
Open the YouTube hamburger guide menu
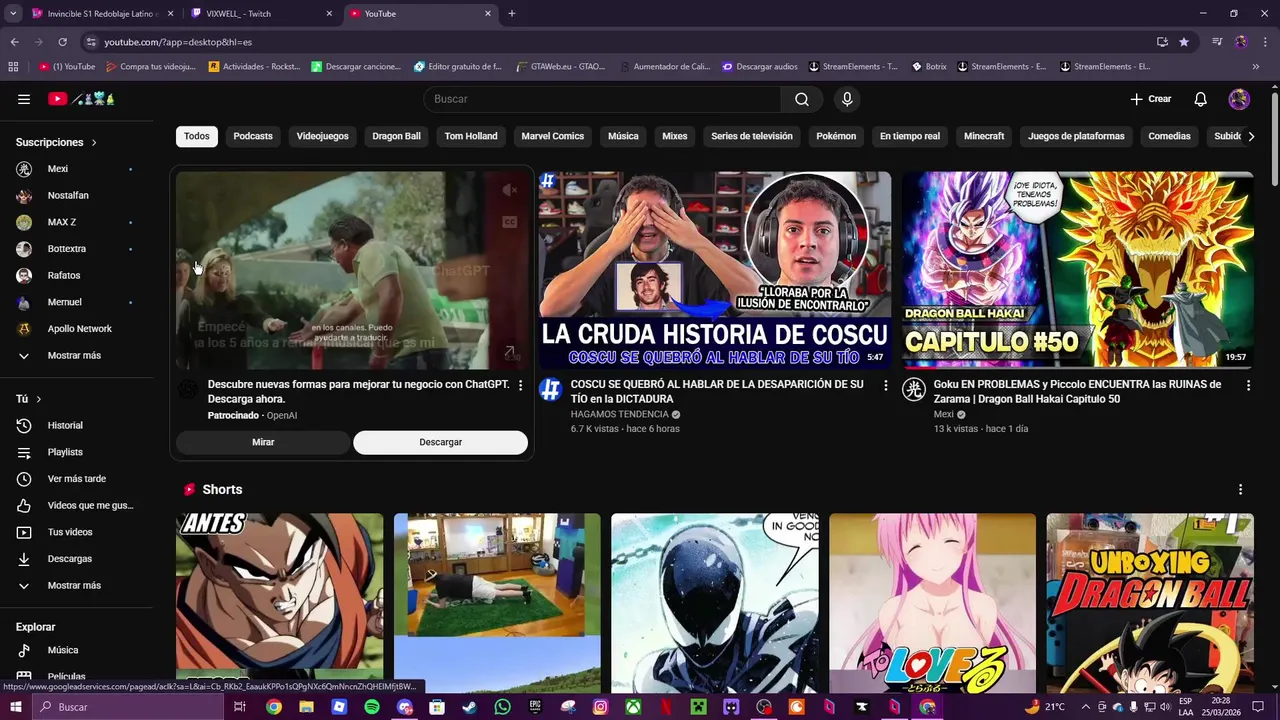[24, 99]
